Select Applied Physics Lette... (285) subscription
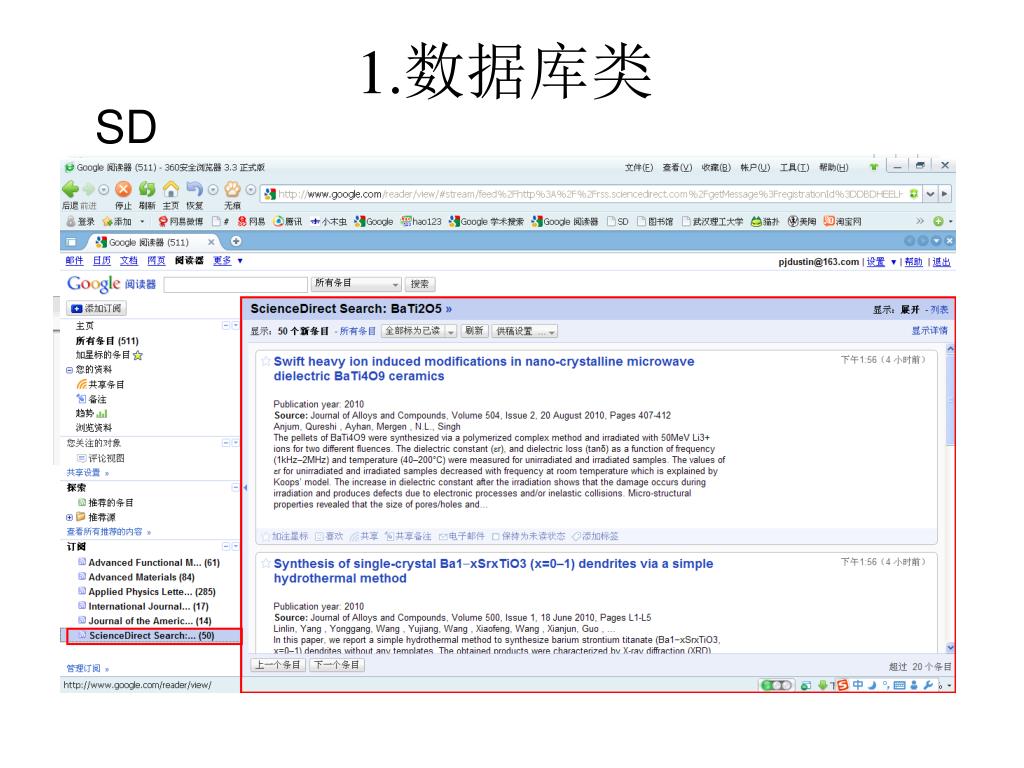 (x=152, y=592)
